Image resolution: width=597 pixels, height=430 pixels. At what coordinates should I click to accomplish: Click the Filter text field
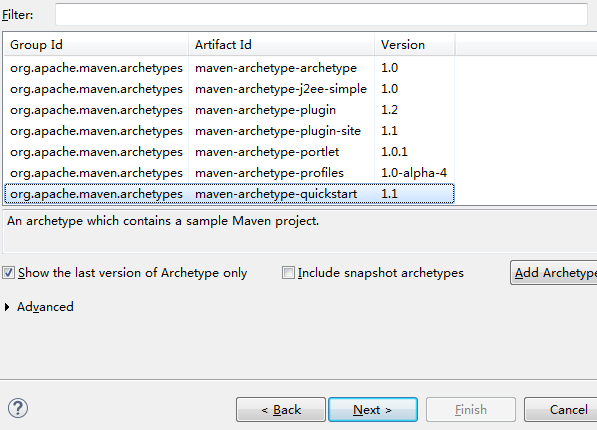[x=321, y=15]
